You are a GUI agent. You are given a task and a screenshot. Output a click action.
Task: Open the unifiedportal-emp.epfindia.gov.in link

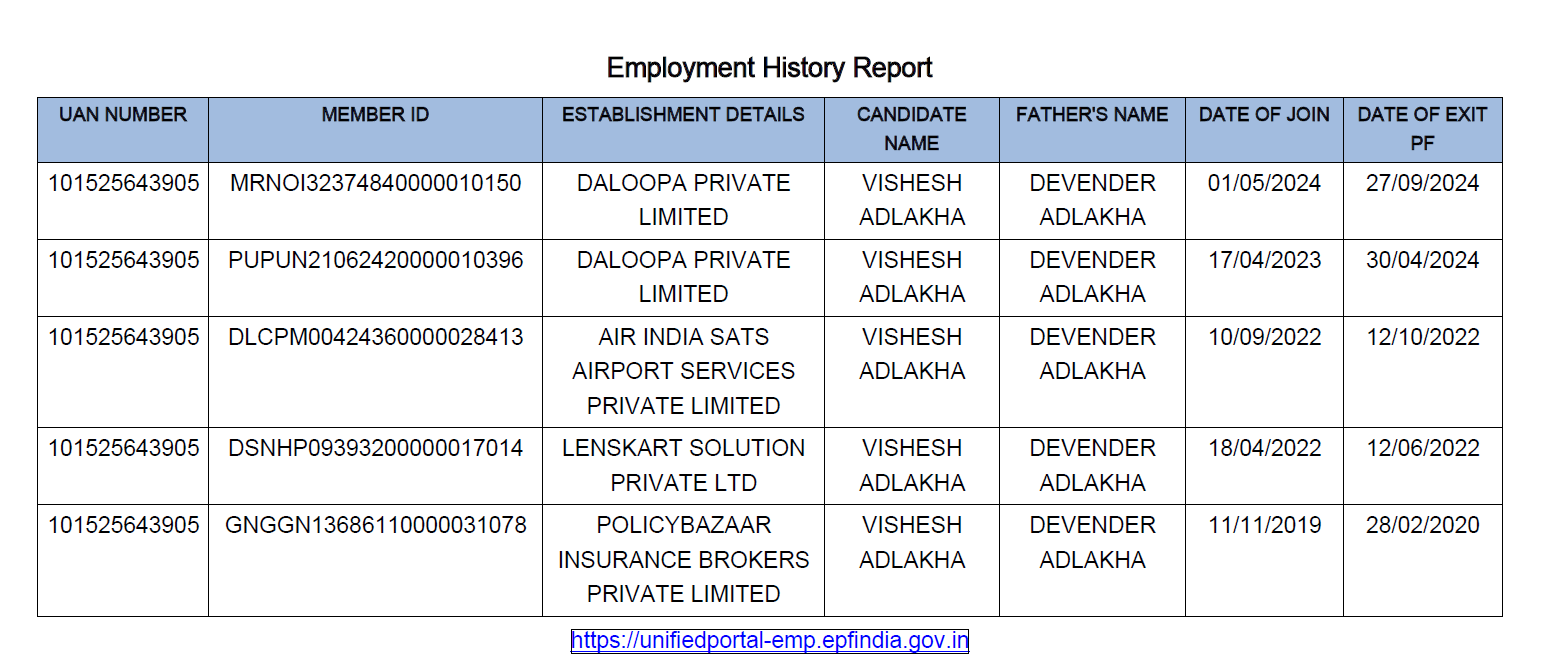pos(769,641)
